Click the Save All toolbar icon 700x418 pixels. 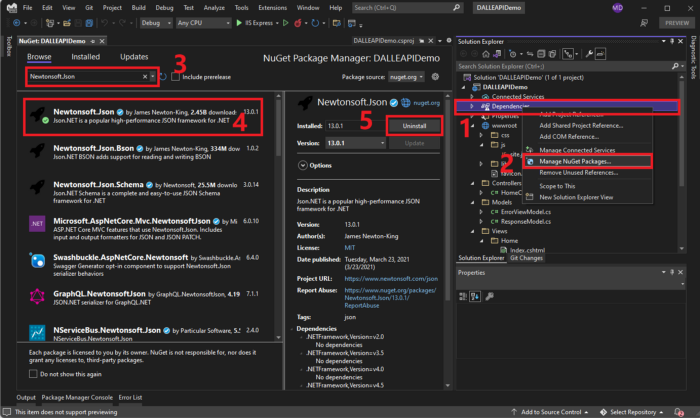pyautogui.click(x=89, y=23)
